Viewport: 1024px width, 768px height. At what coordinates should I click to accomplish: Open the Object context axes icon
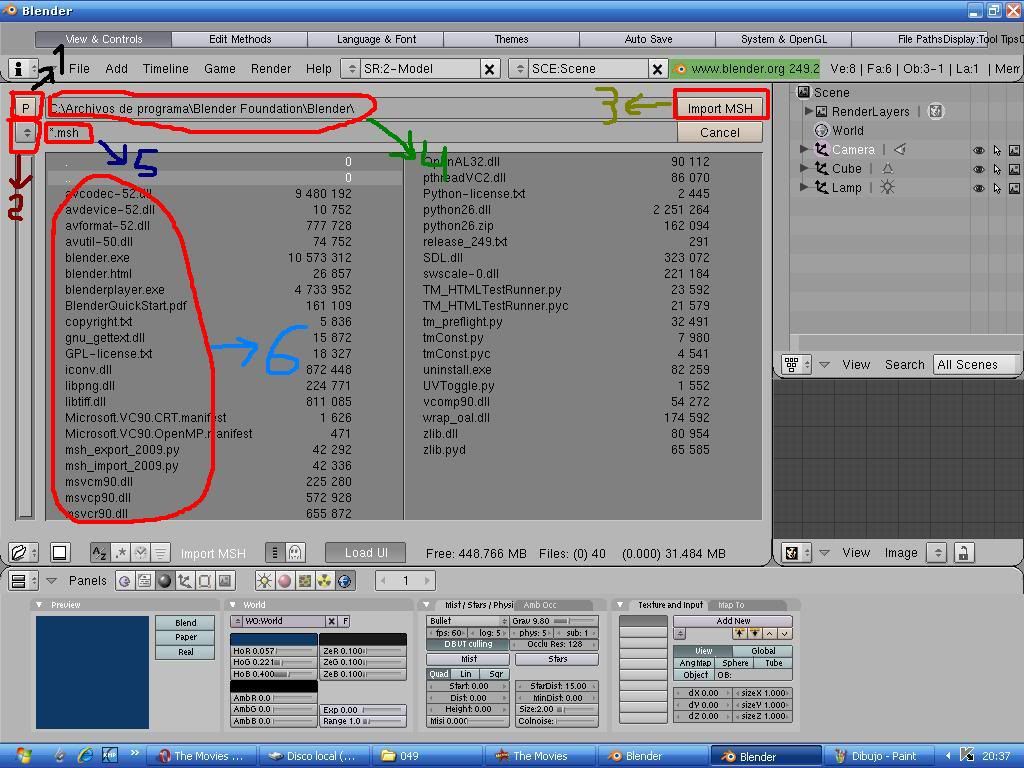coord(185,581)
